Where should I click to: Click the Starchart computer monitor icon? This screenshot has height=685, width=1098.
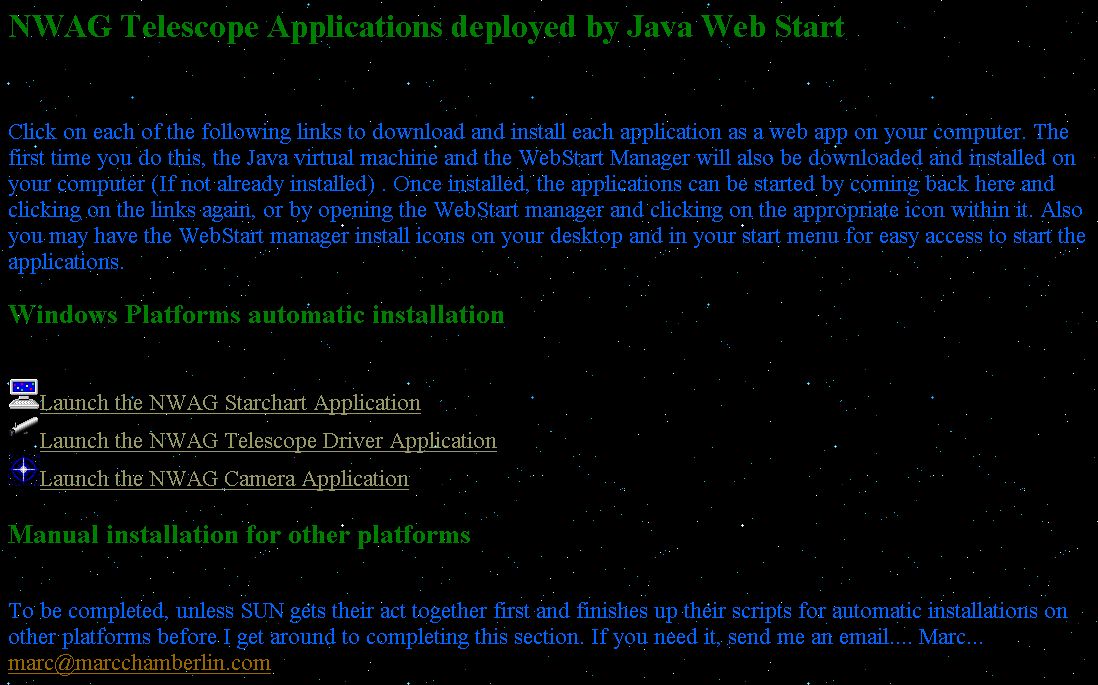click(x=24, y=394)
